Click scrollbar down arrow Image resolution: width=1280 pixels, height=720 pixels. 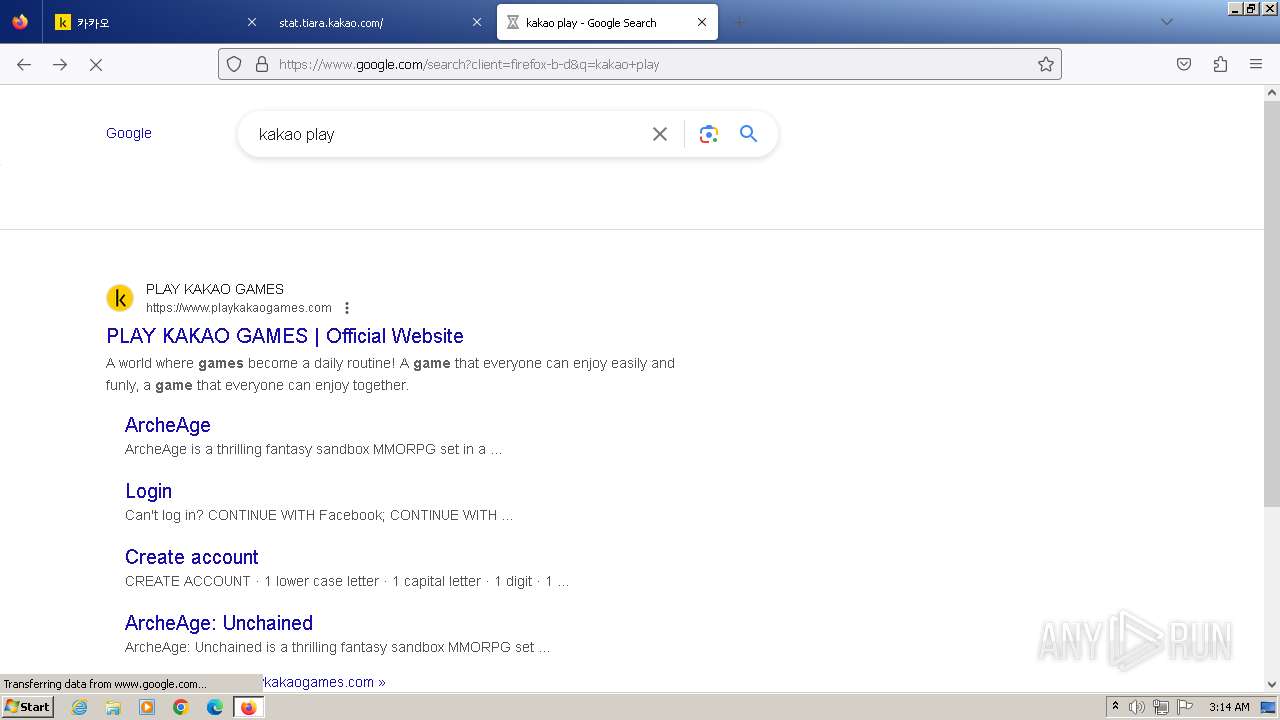point(1272,685)
